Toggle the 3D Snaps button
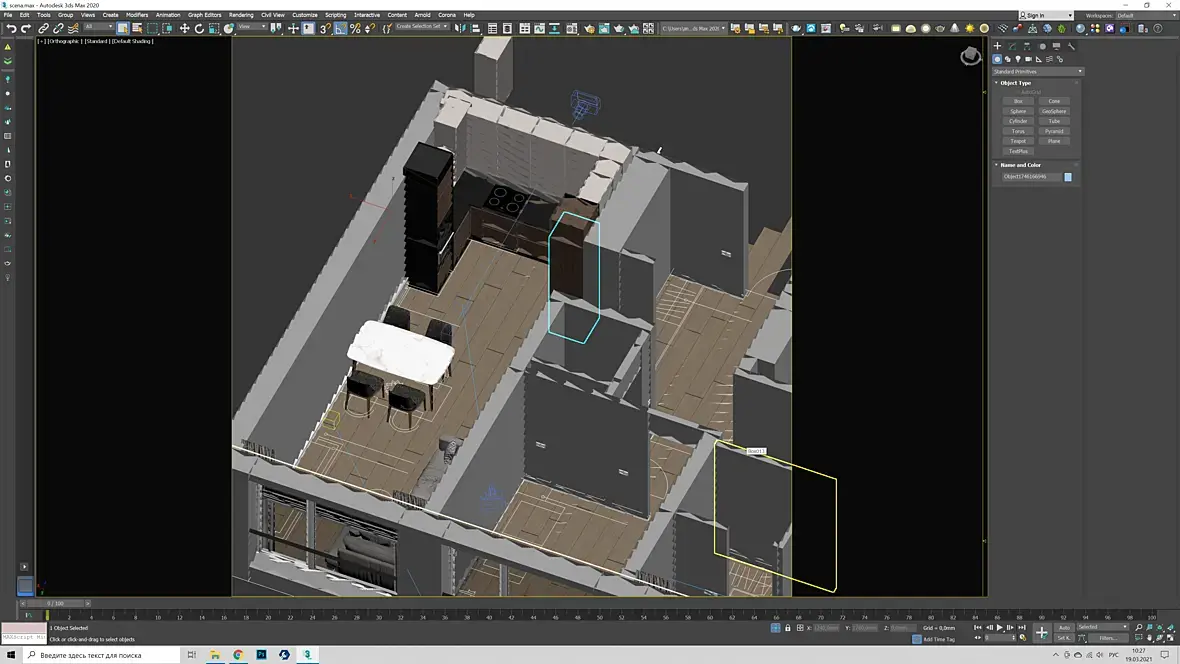The width and height of the screenshot is (1180, 664). coord(325,28)
